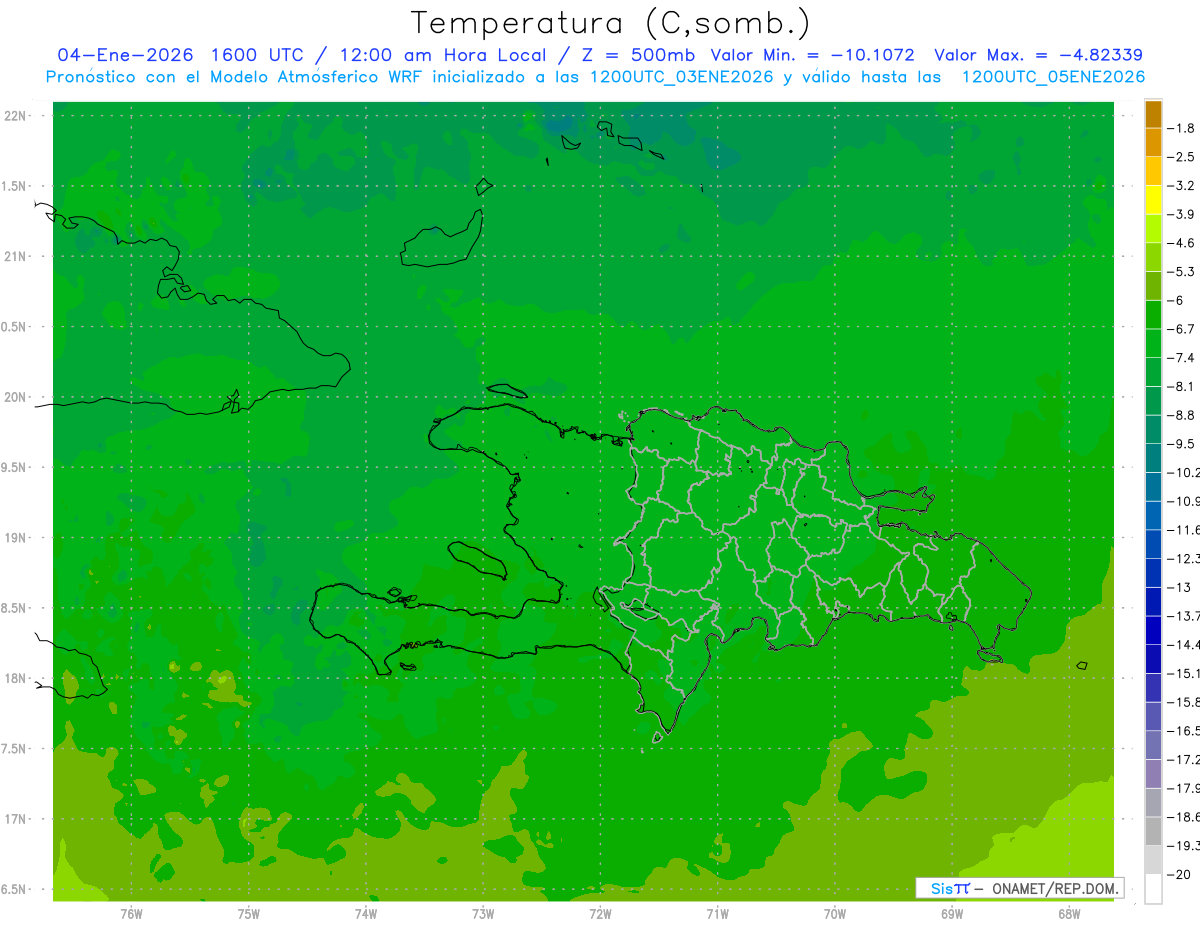Image resolution: width=1200 pixels, height=927 pixels.
Task: Click the '-3.9' color bar label
Action: click(x=1182, y=214)
